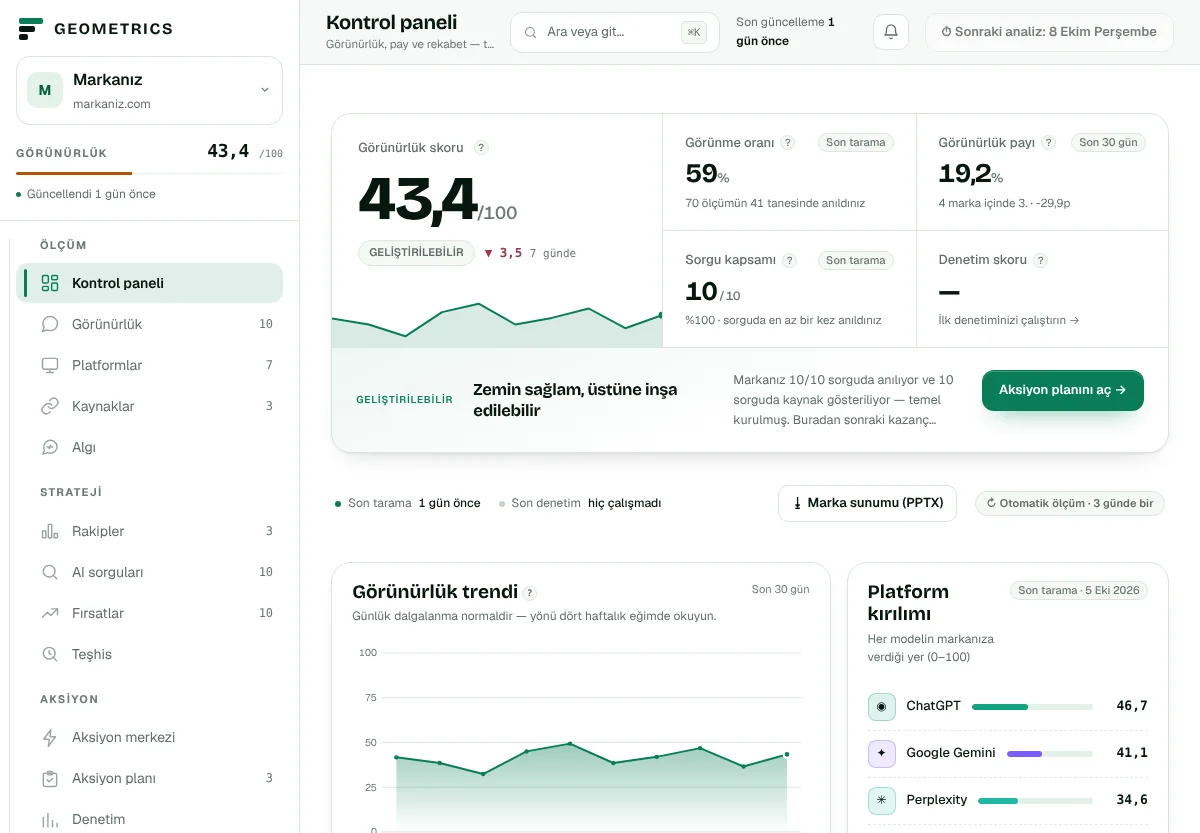Image resolution: width=1200 pixels, height=833 pixels.
Task: Navigate to Kaynaklar
Action: point(150,406)
